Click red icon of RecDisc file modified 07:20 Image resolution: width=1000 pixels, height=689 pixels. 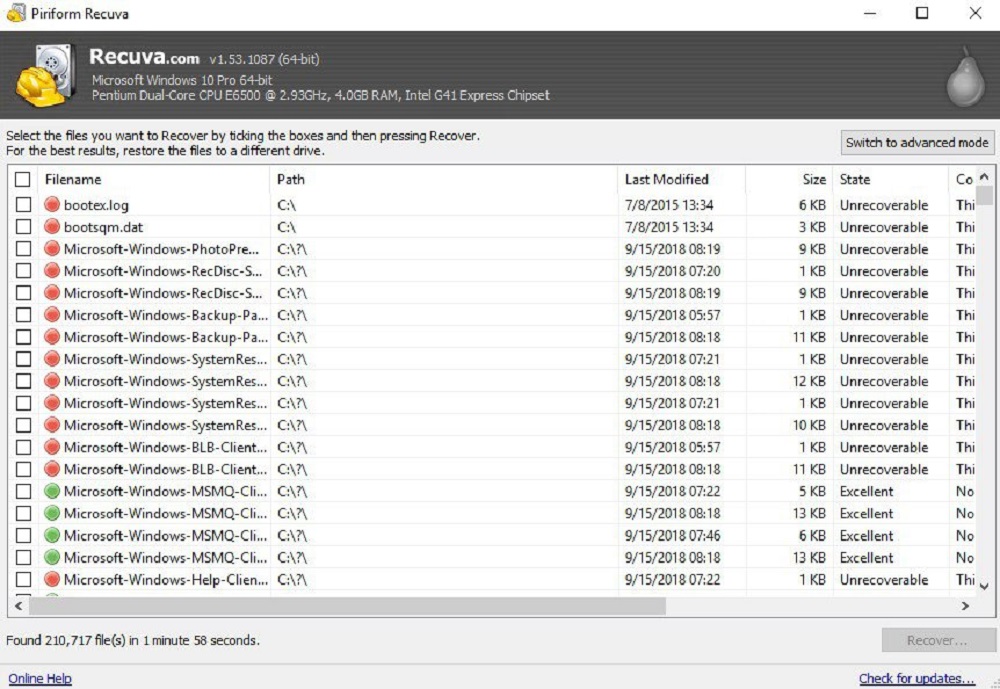tap(52, 270)
